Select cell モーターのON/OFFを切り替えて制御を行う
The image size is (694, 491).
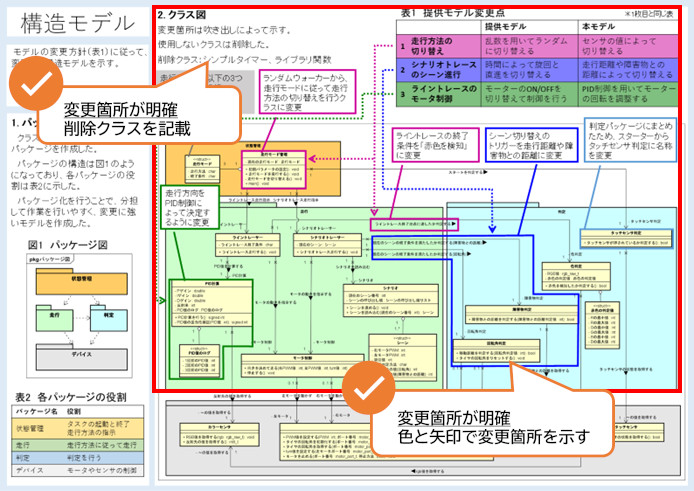[529, 93]
